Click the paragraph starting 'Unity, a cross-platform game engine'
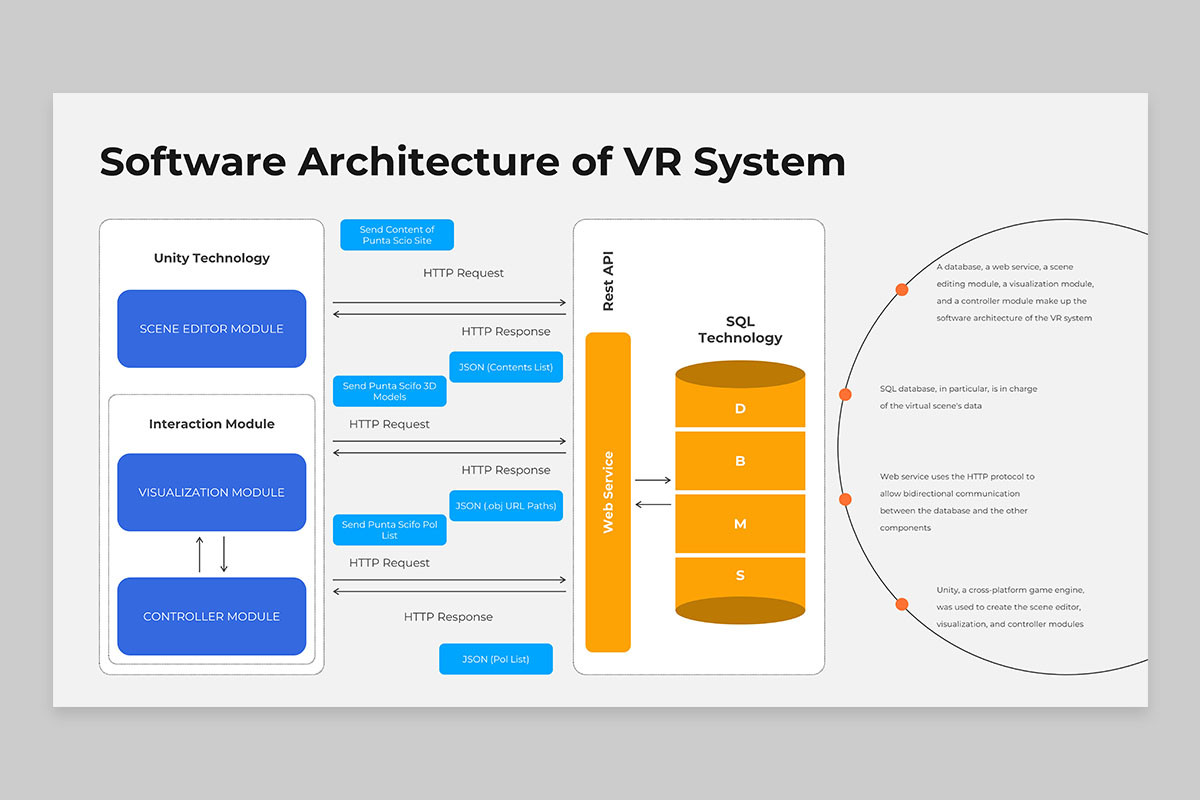 click(x=1010, y=607)
